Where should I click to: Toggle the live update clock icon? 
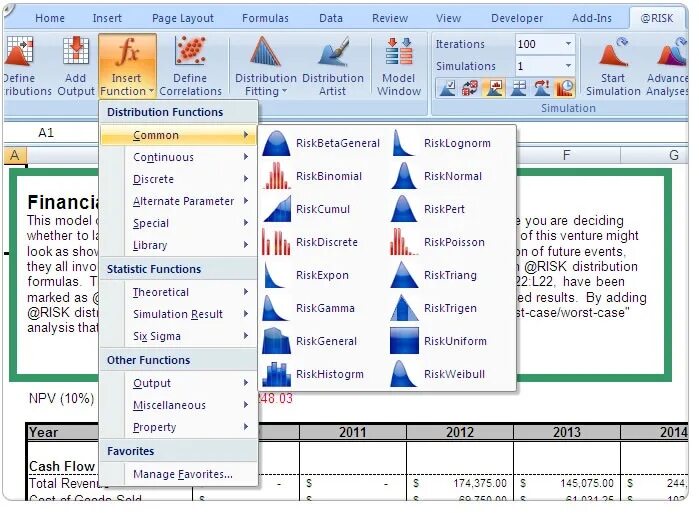pyautogui.click(x=565, y=87)
